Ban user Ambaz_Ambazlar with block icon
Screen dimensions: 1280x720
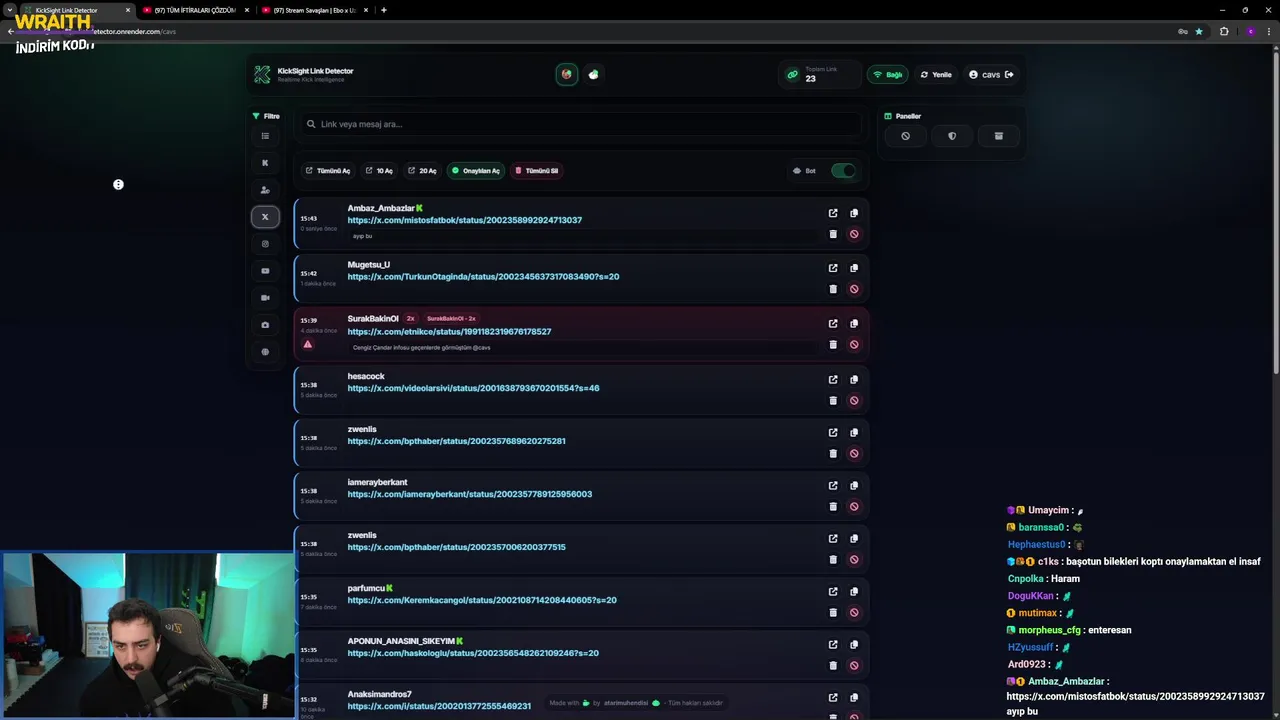click(854, 234)
